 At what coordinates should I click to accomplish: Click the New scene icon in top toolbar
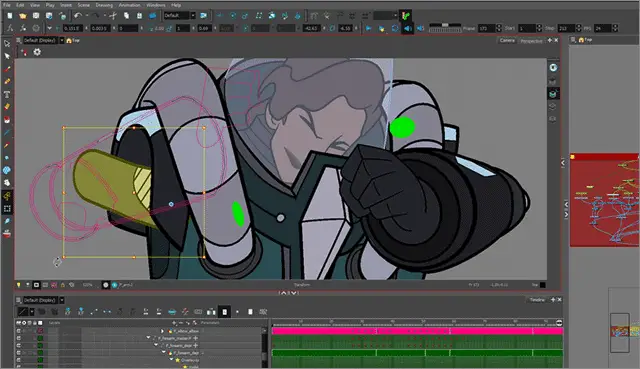click(10, 16)
